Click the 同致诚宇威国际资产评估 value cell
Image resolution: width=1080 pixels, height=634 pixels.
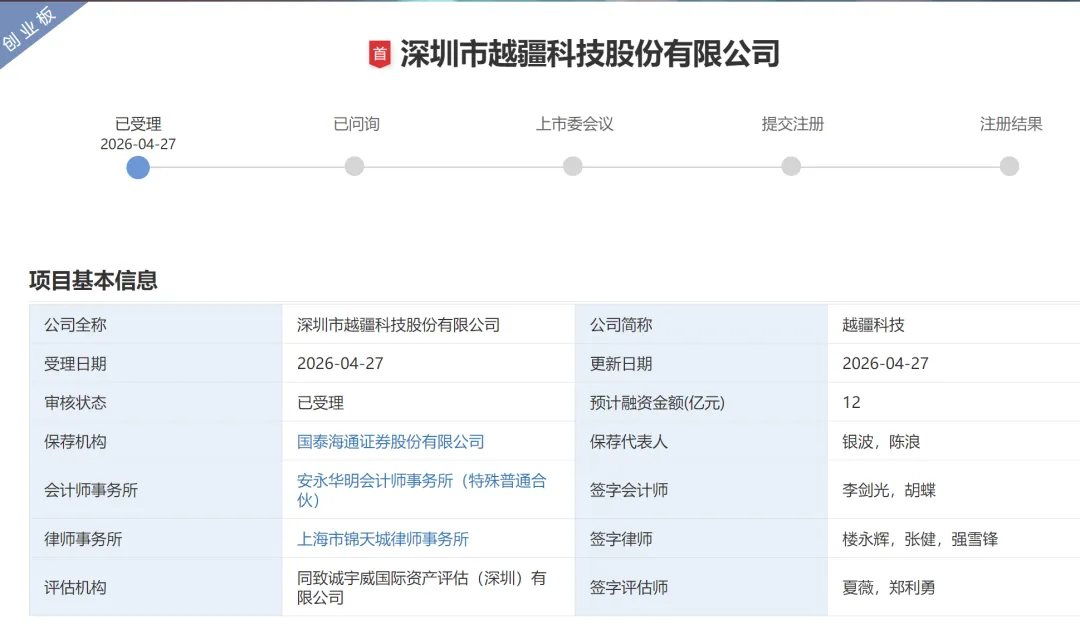point(428,587)
